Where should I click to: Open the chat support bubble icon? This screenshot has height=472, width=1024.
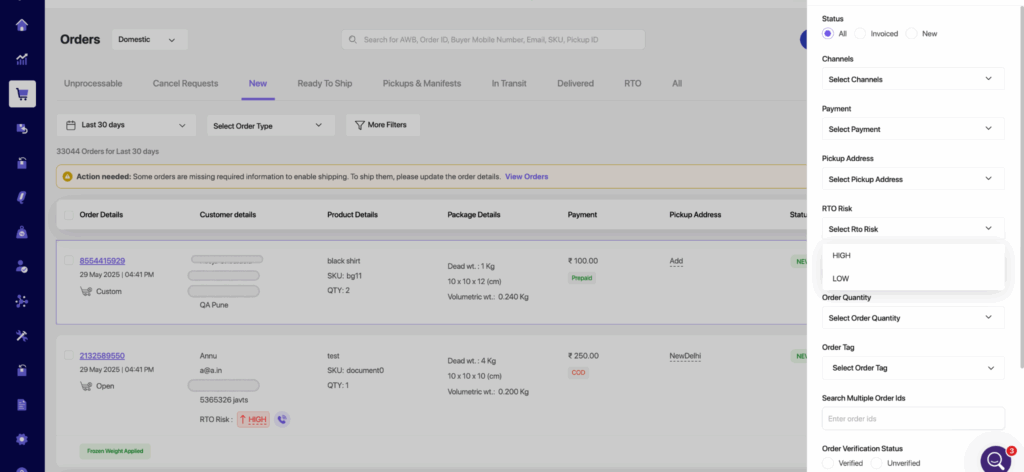pos(996,459)
